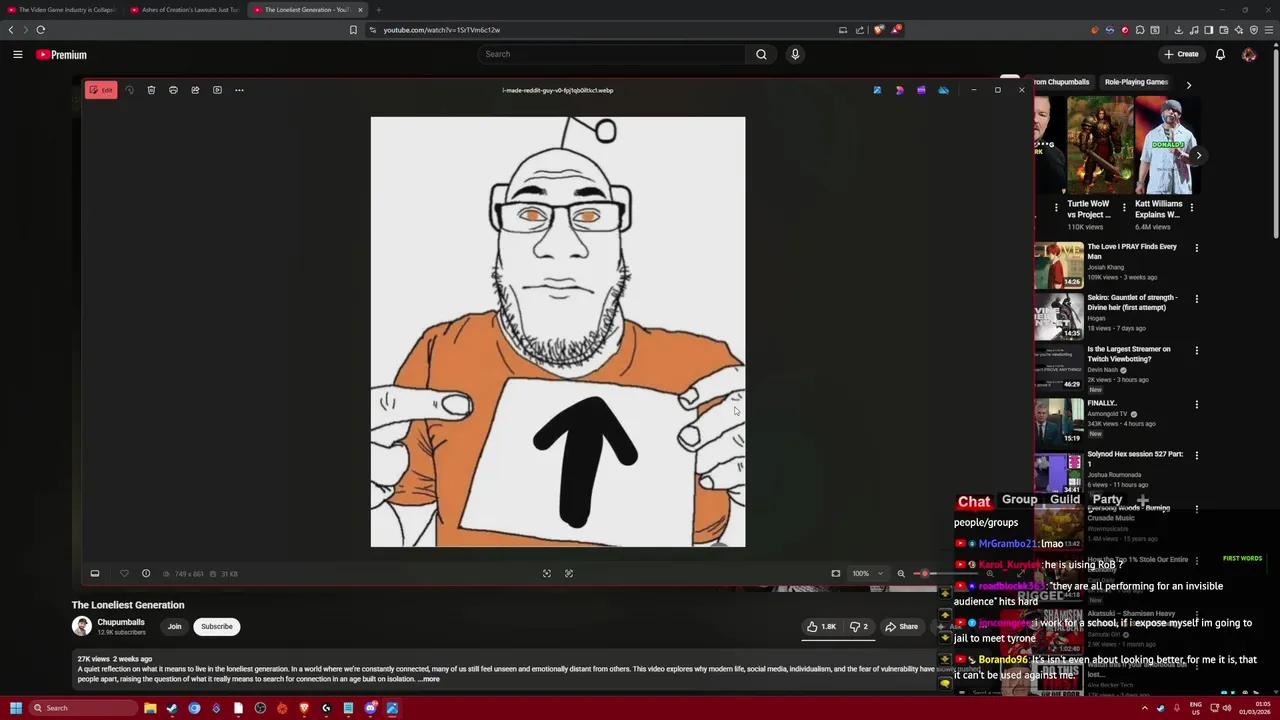Open YouTube notifications bell
1280x720 pixels.
coord(1220,54)
